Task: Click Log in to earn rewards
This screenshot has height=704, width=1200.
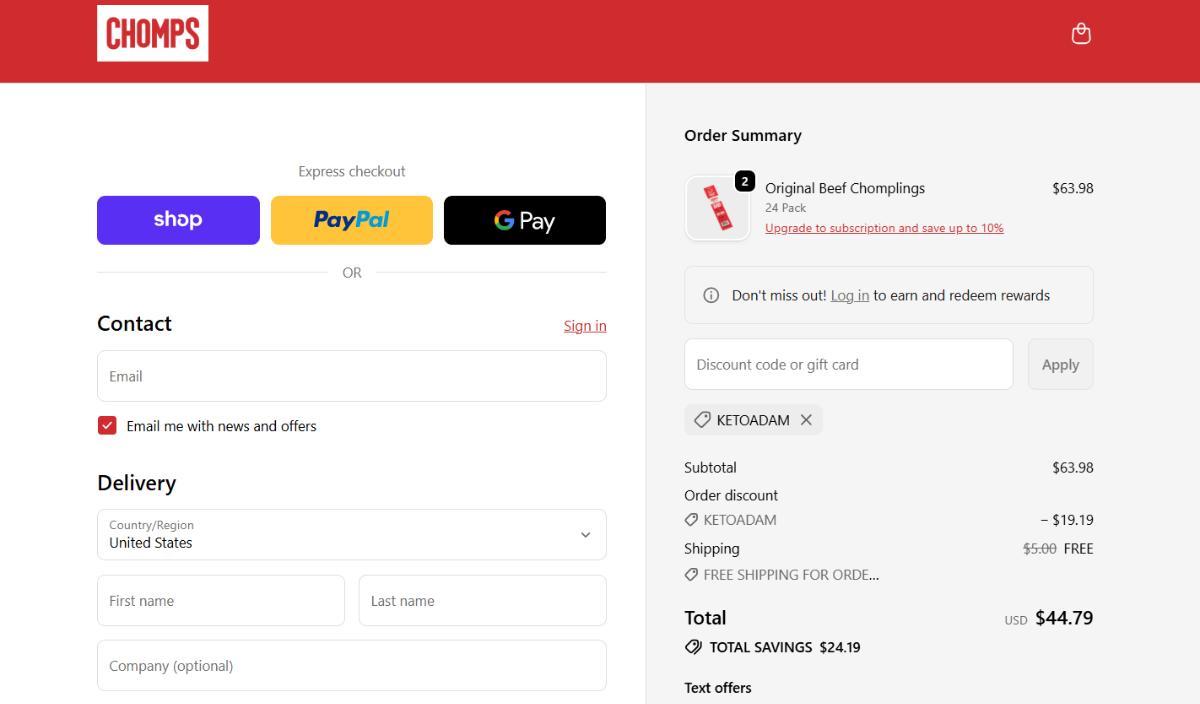Action: [849, 296]
